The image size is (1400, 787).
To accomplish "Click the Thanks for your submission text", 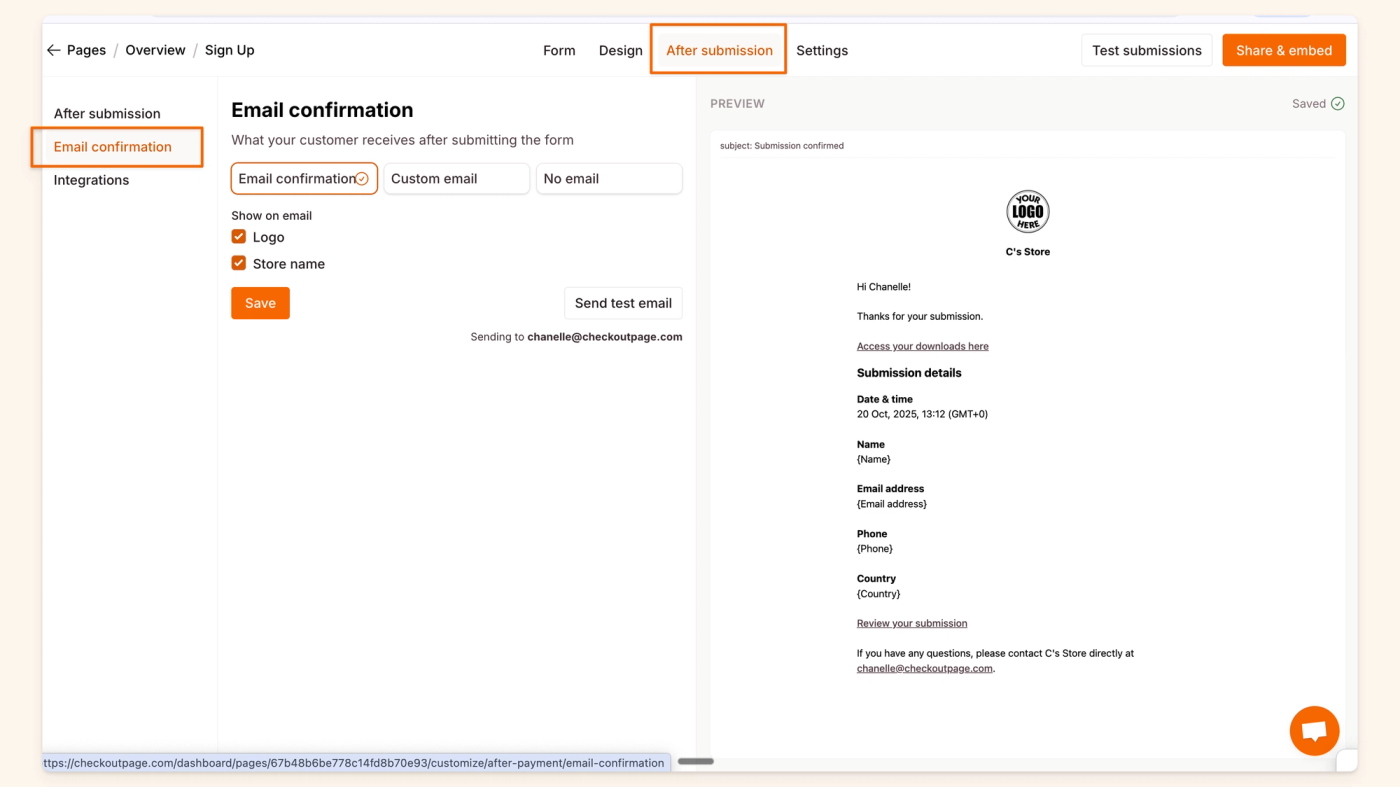I will click(x=920, y=316).
